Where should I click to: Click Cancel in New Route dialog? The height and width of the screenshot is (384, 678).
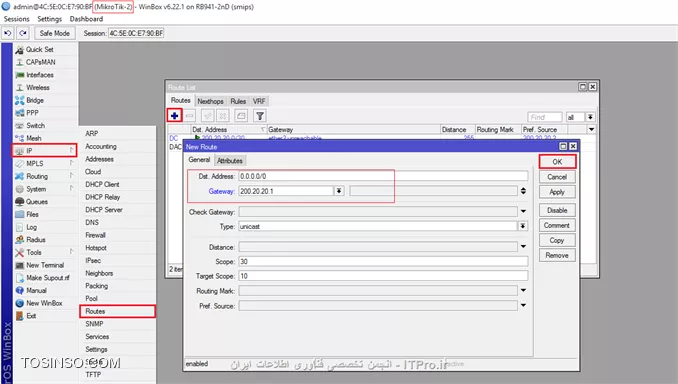[x=557, y=177]
